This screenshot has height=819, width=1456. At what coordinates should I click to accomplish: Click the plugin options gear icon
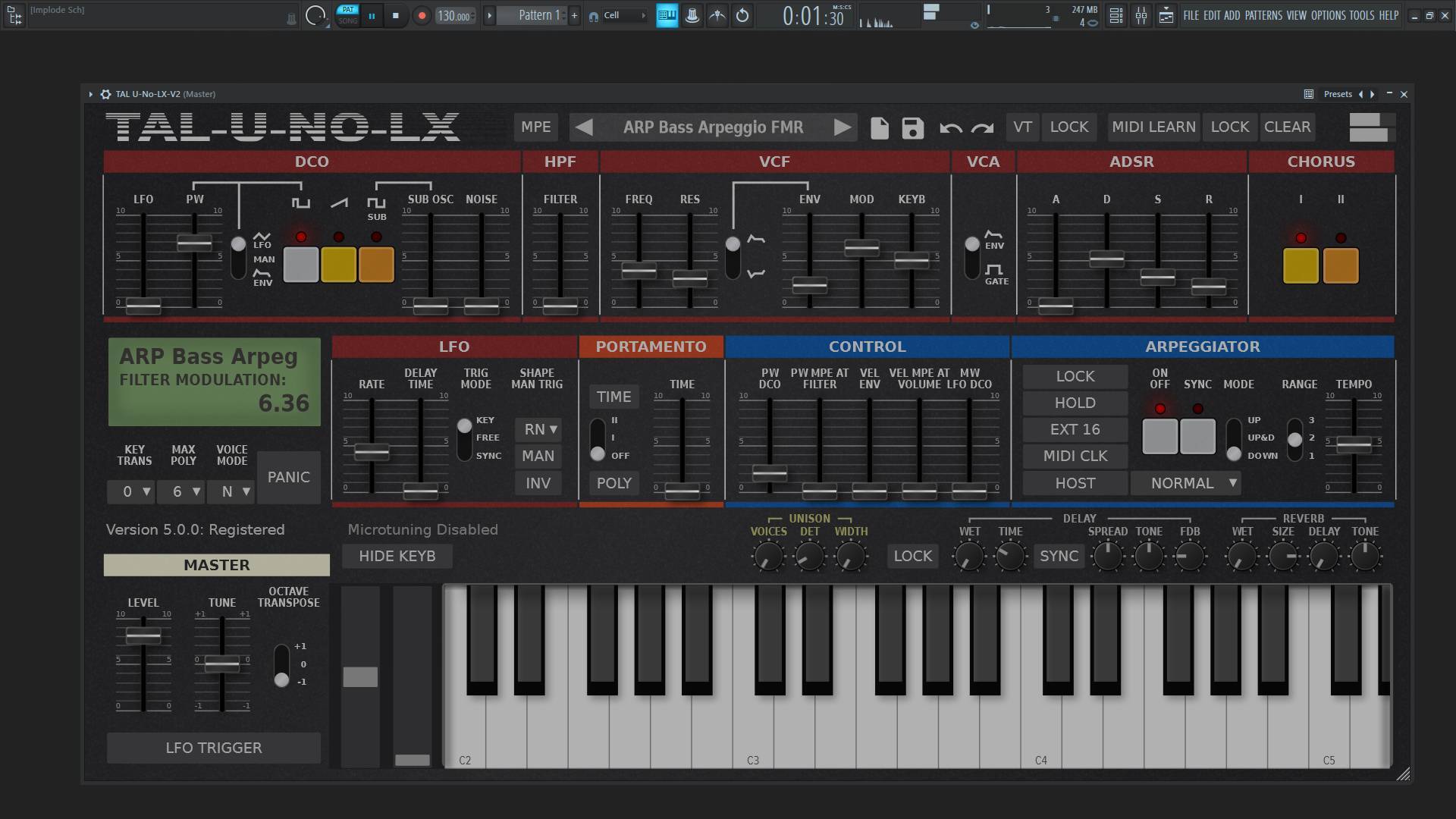(105, 94)
